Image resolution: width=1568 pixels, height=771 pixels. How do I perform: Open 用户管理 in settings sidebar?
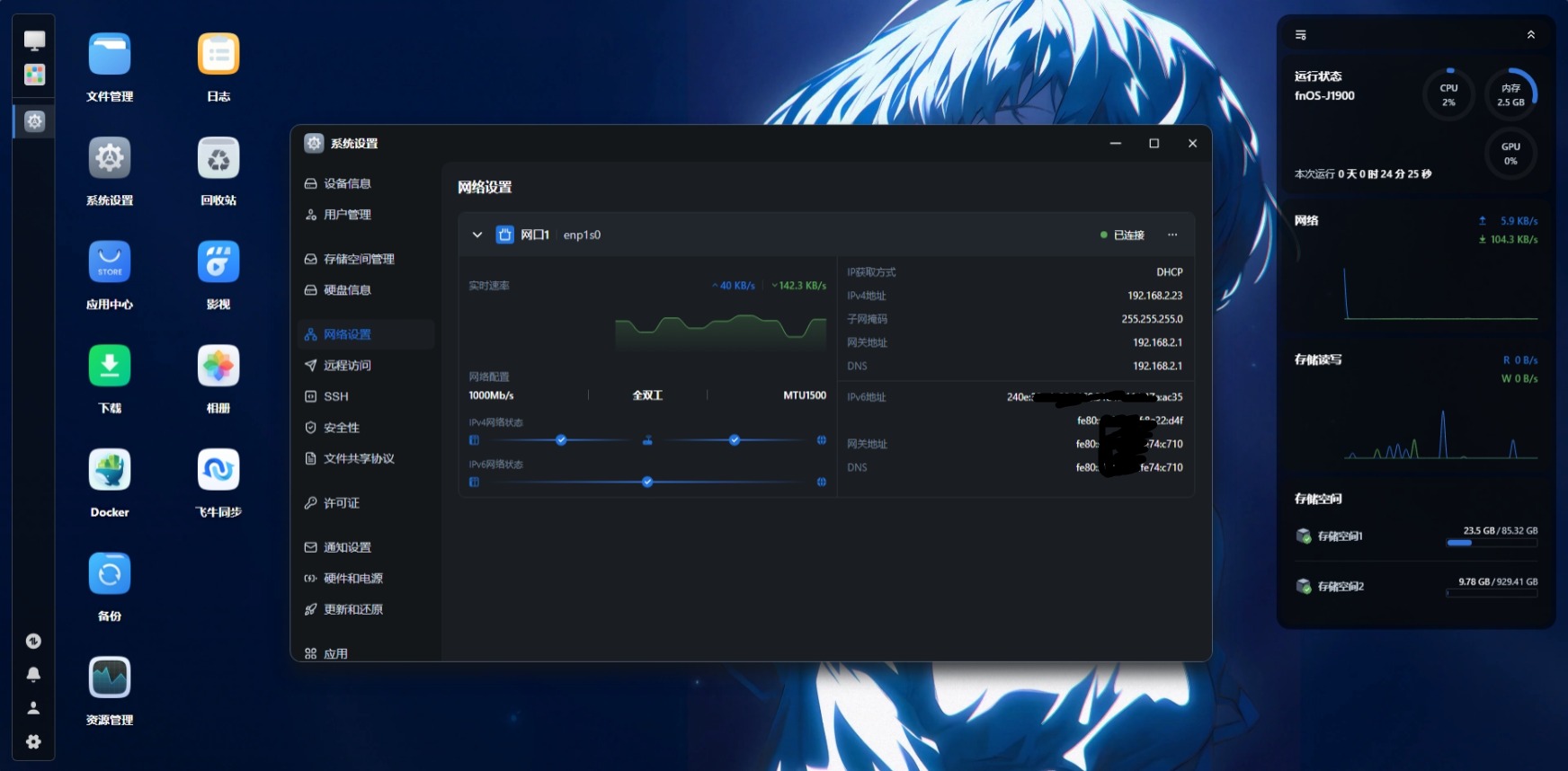click(366, 215)
